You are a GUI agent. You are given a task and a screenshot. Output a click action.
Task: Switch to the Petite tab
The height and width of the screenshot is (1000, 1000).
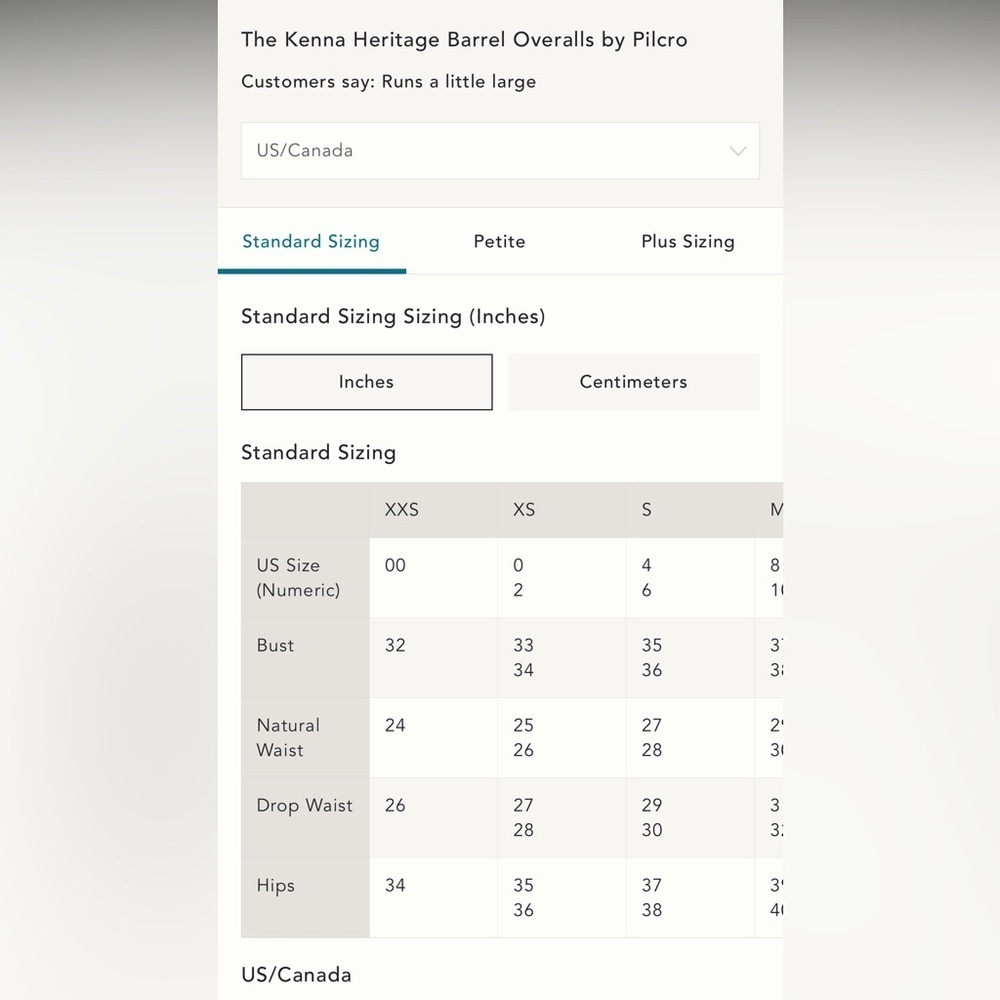(x=499, y=242)
